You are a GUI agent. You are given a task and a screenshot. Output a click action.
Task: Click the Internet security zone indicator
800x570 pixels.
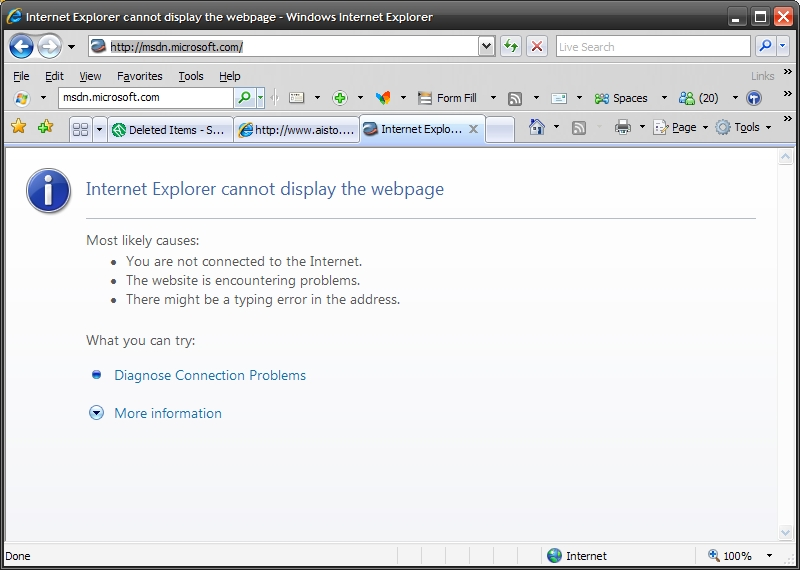(577, 556)
